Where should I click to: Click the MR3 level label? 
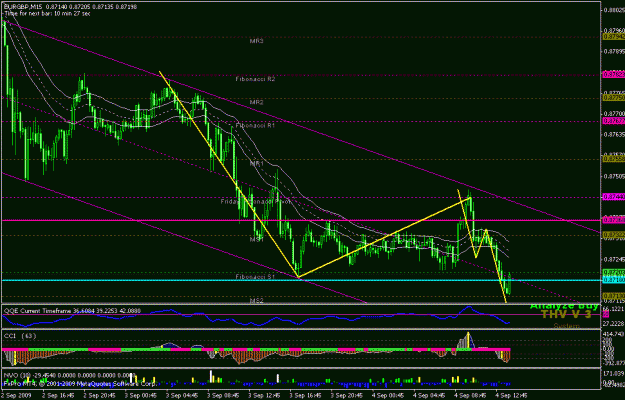[x=256, y=41]
